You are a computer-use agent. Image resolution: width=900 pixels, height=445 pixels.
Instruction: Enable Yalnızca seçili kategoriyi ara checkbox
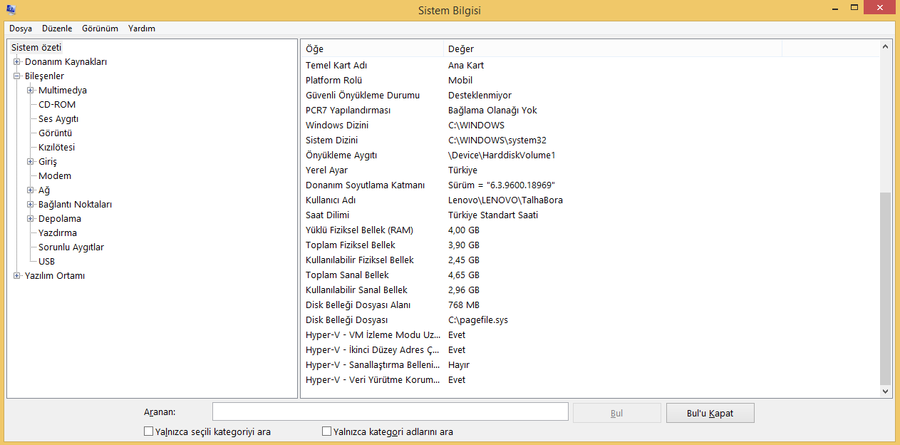coord(149,432)
